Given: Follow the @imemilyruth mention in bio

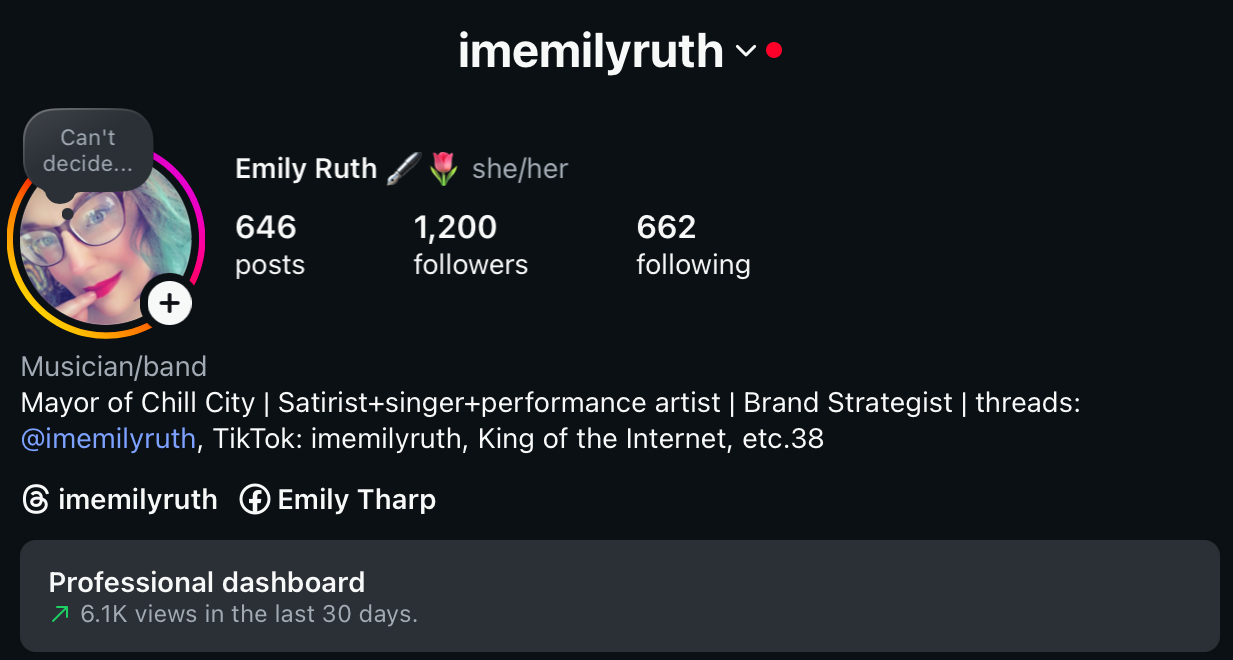Looking at the screenshot, I should [108, 438].
